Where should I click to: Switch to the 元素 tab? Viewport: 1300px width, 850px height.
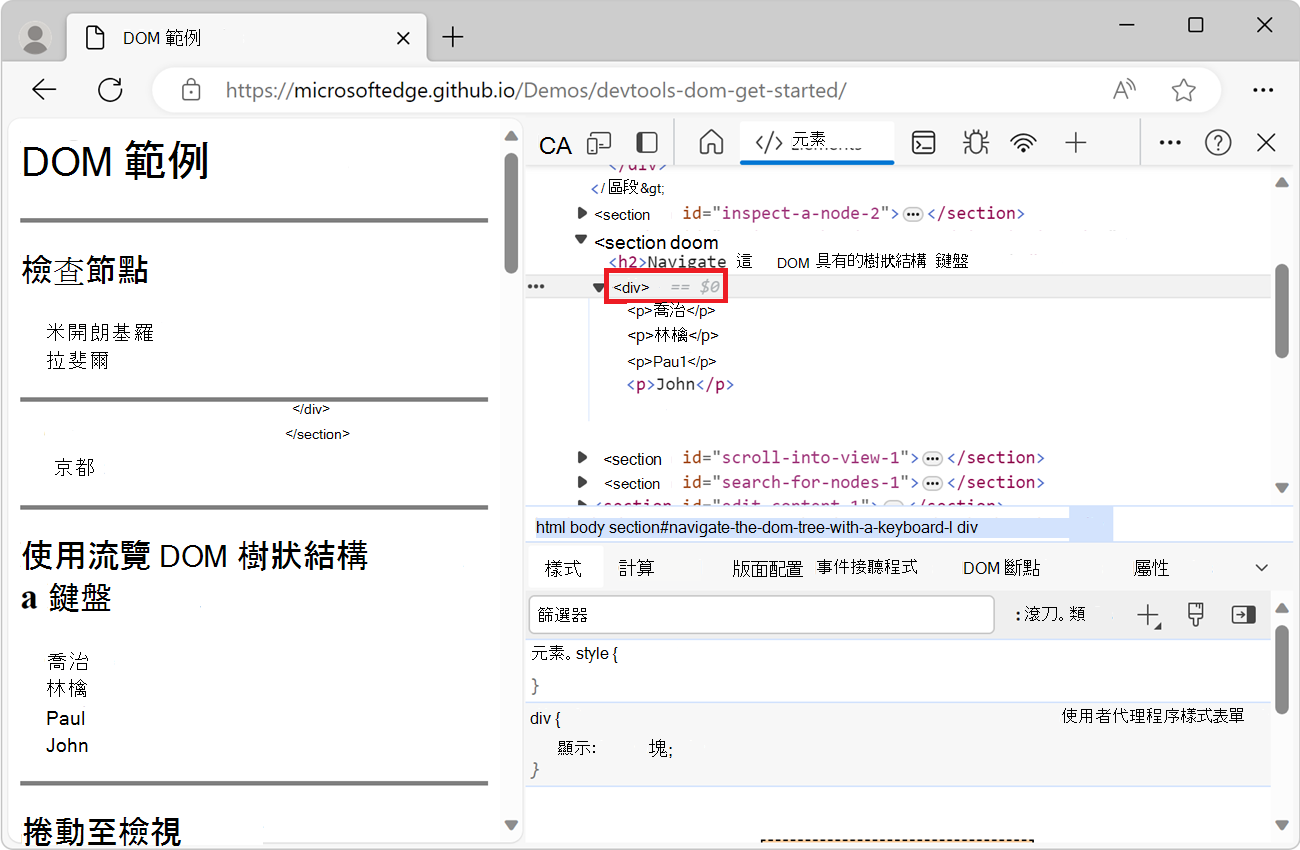coord(817,142)
